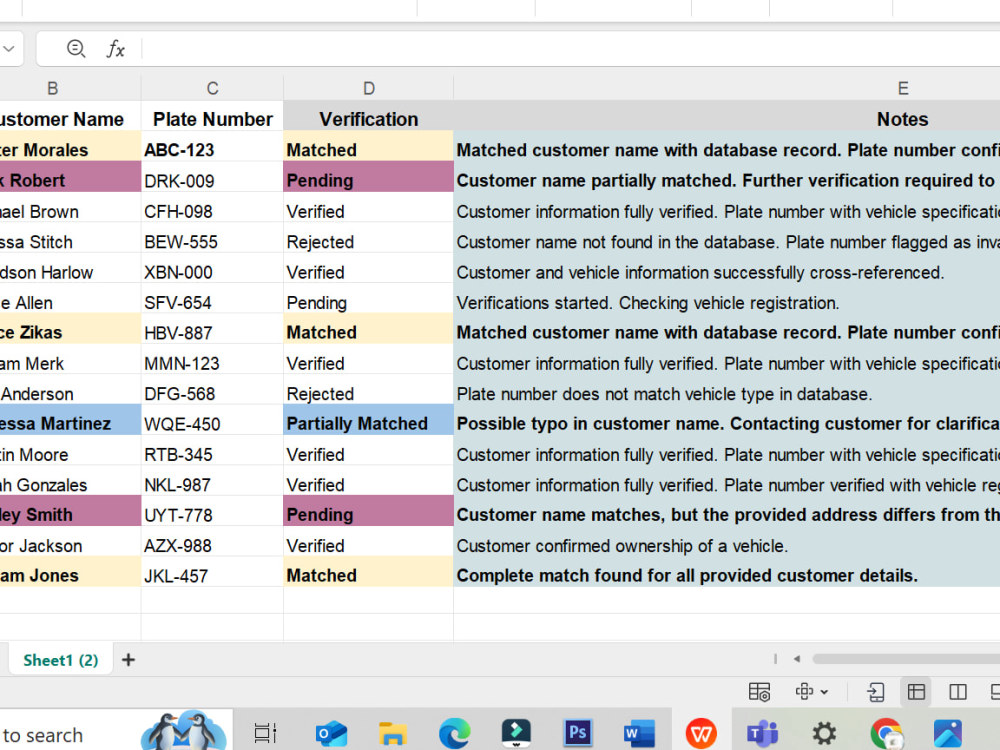
Task: Switch to the Page Break Preview icon
Action: 958,692
